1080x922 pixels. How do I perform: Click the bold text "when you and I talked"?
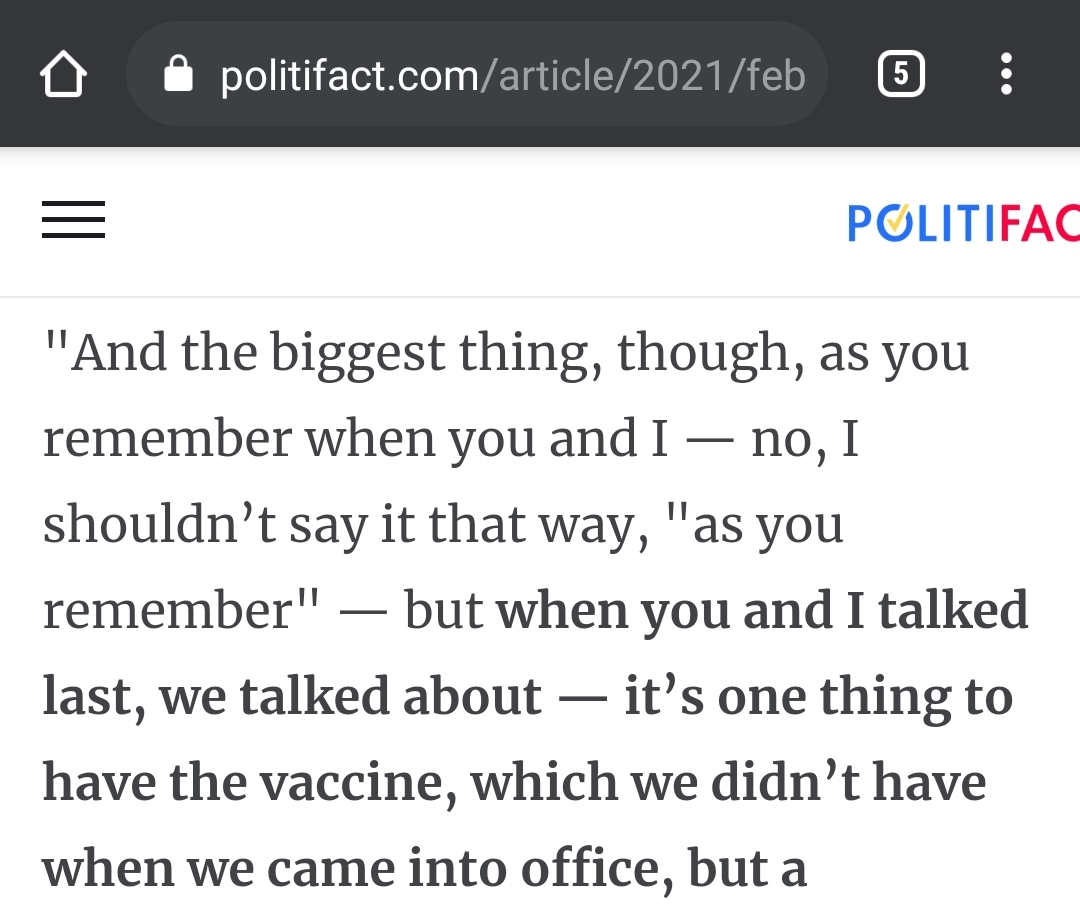pos(762,611)
